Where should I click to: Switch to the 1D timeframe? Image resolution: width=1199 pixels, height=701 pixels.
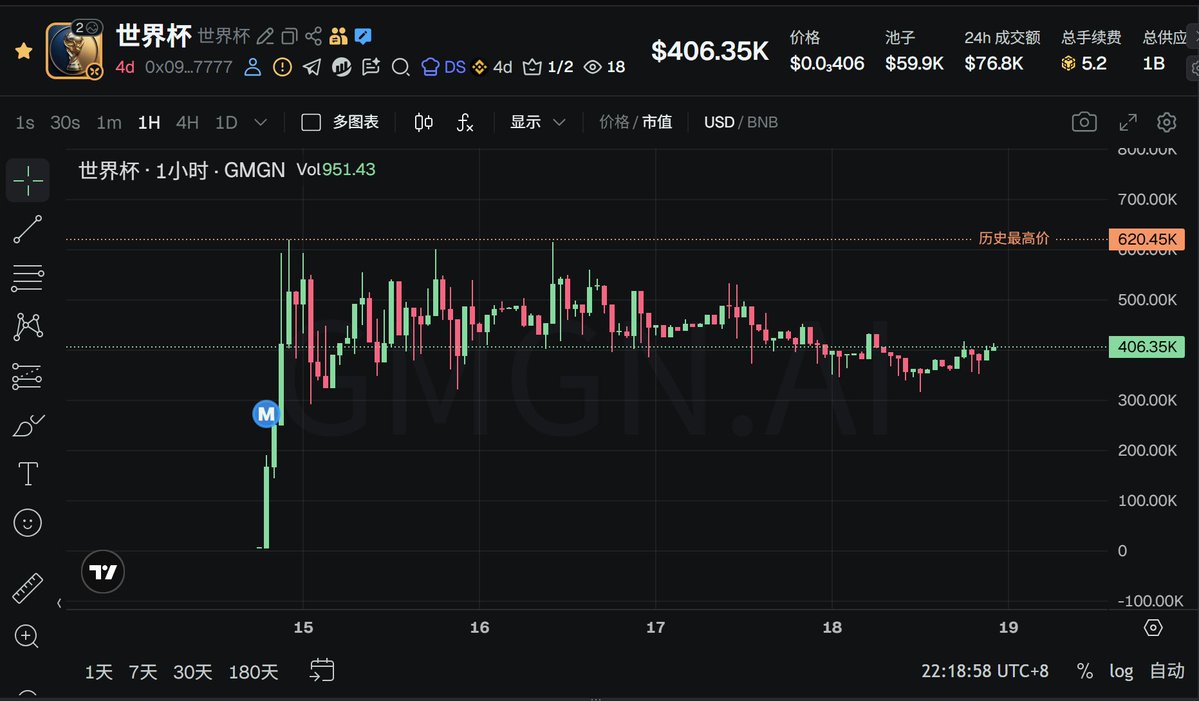click(226, 122)
